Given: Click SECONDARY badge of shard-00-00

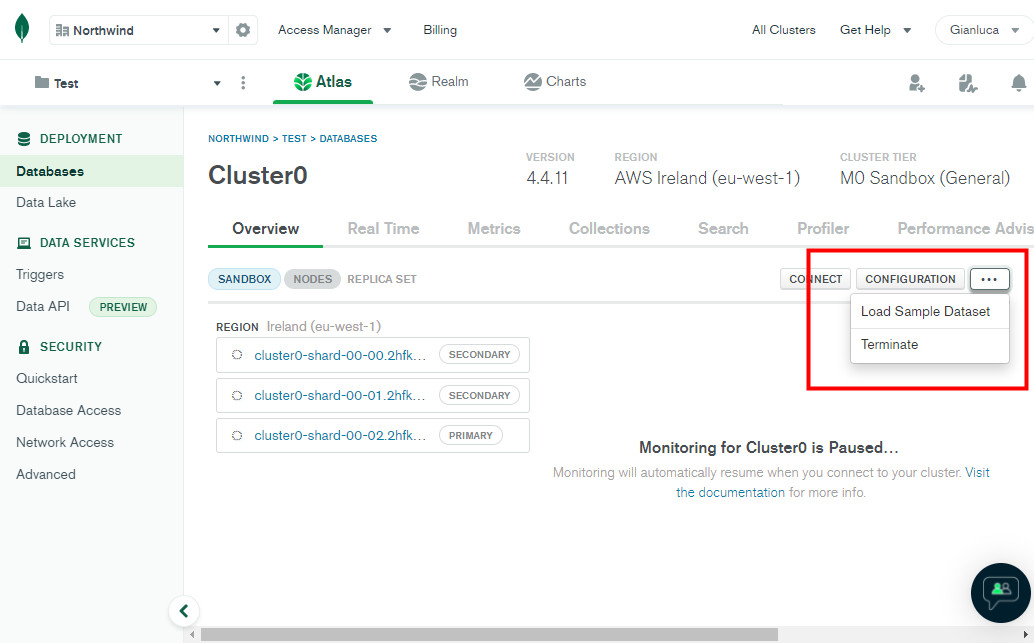Looking at the screenshot, I should [x=479, y=355].
